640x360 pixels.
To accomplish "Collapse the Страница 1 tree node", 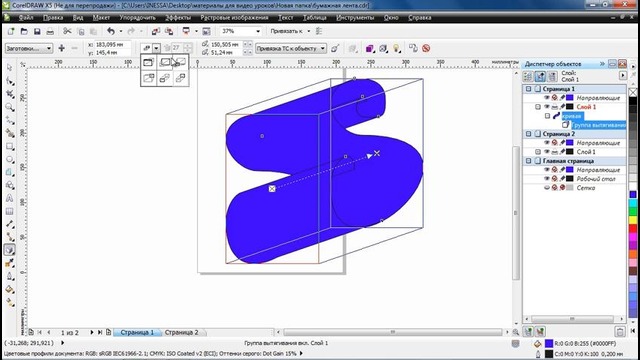I will (529, 89).
